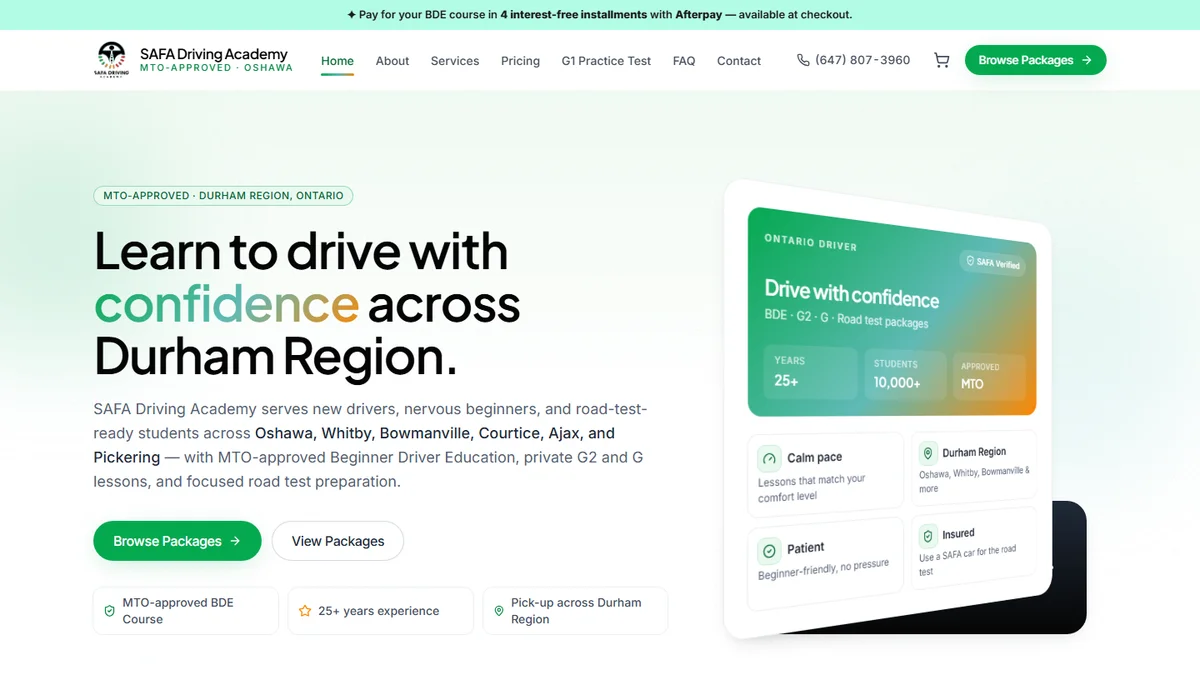Click the shield icon in MTO-approved BDE Course
Image resolution: width=1200 pixels, height=675 pixels.
110,611
